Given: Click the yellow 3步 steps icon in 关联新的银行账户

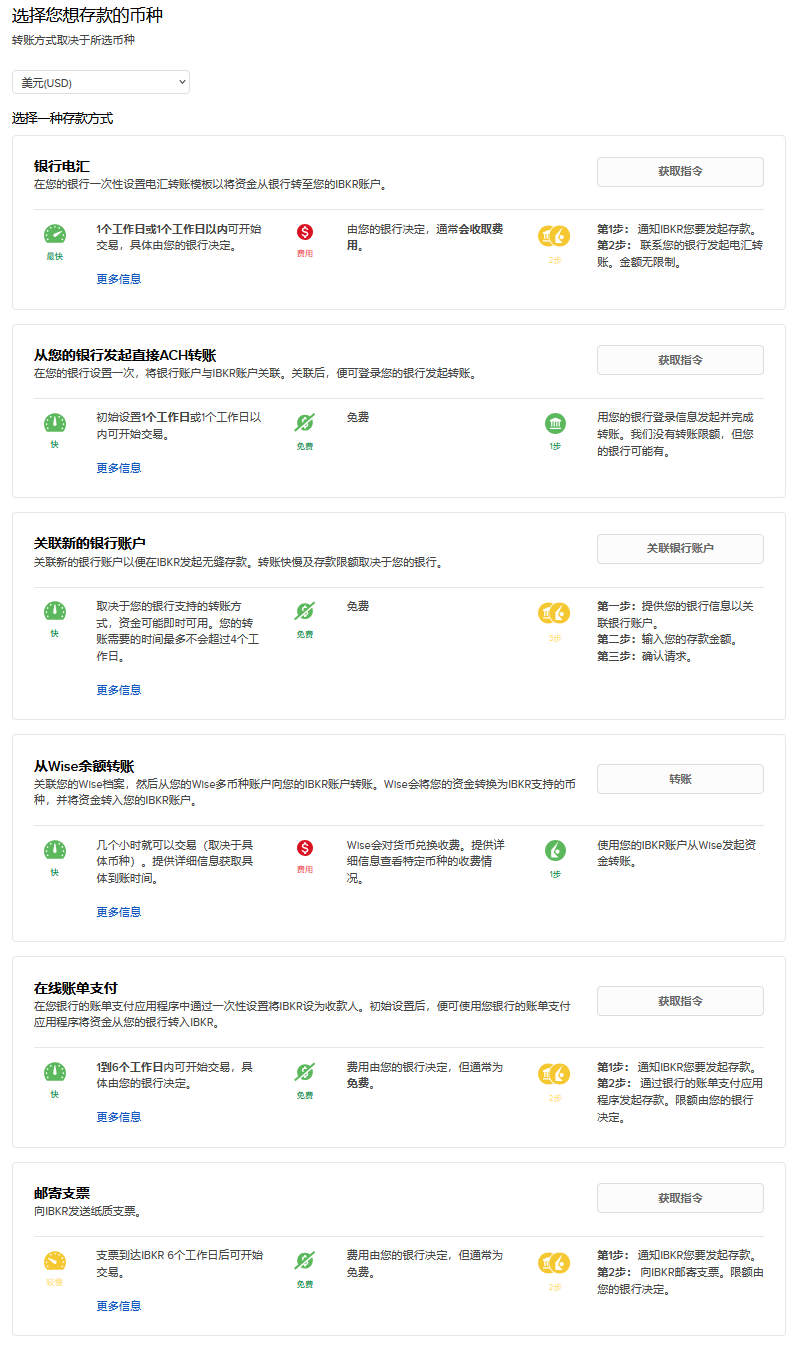Looking at the screenshot, I should tap(554, 612).
